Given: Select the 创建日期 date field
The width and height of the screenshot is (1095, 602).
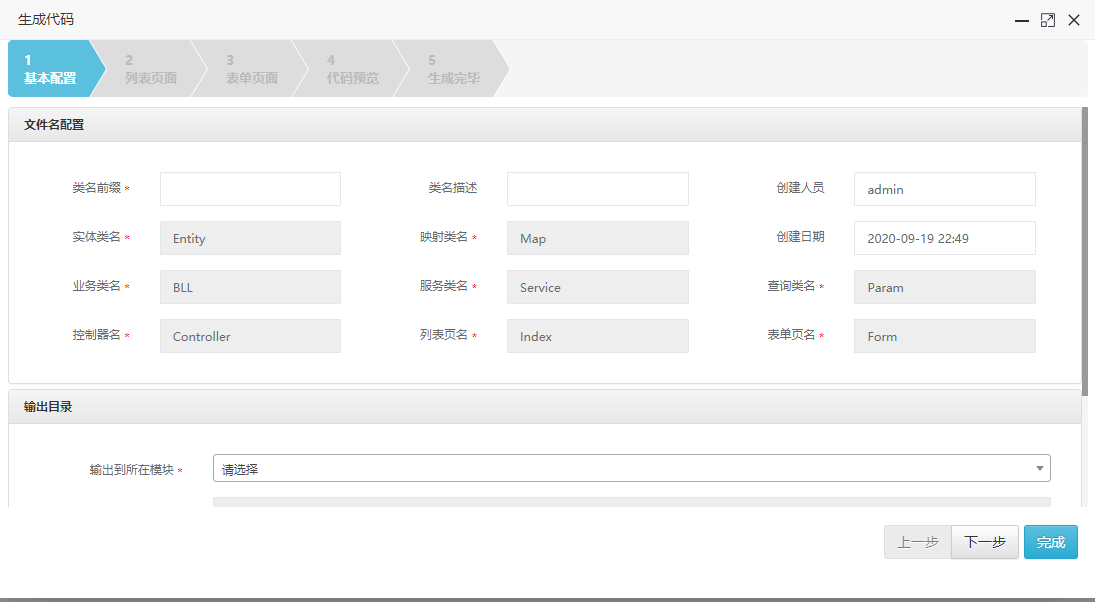Looking at the screenshot, I should (944, 238).
